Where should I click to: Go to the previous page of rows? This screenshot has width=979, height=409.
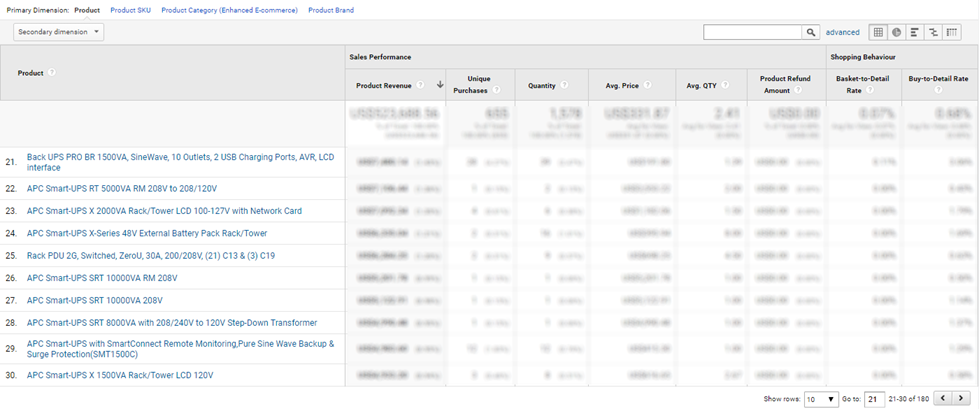click(x=943, y=398)
